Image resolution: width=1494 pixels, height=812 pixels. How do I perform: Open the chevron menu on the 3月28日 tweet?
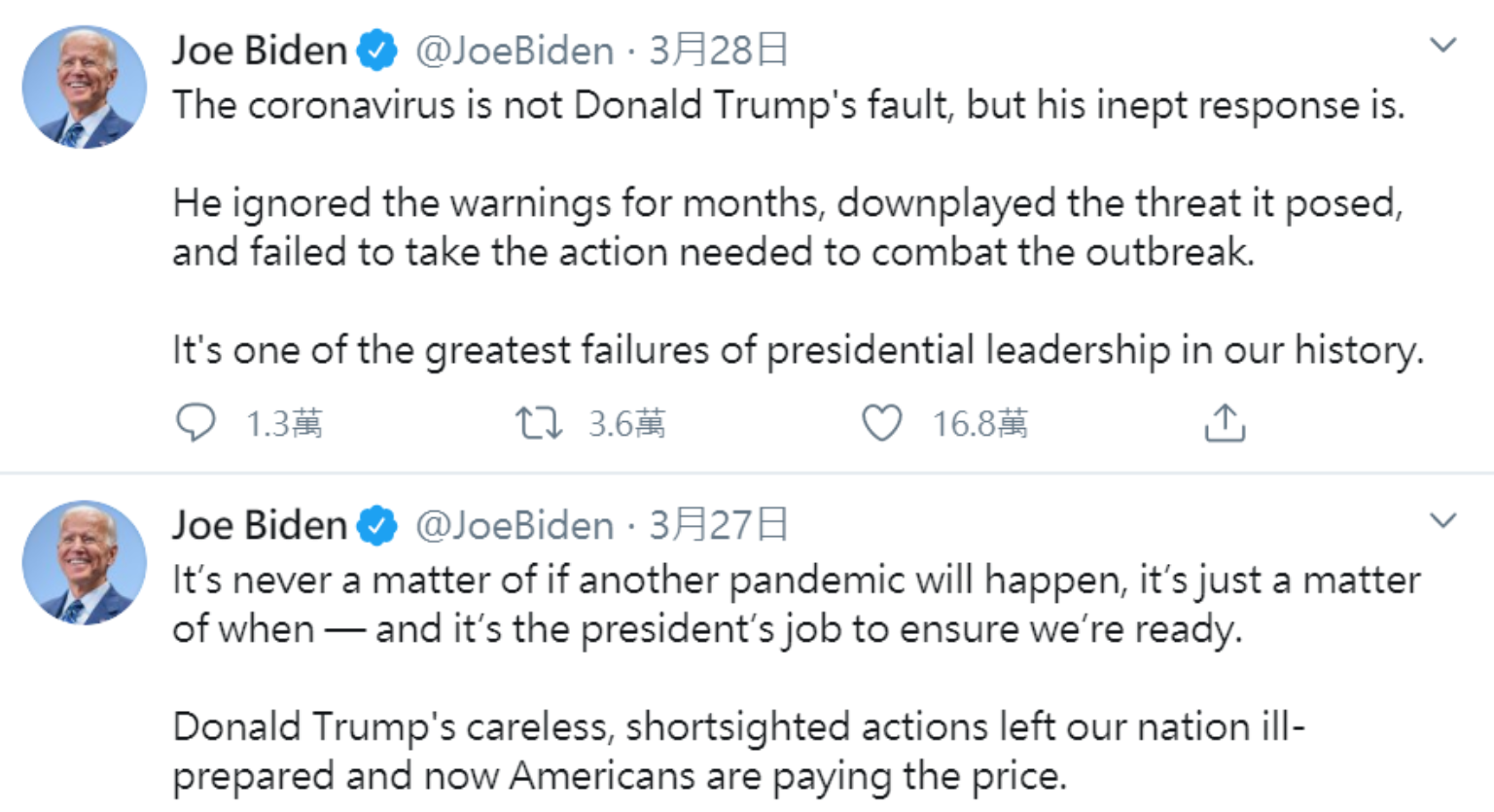click(x=1442, y=46)
